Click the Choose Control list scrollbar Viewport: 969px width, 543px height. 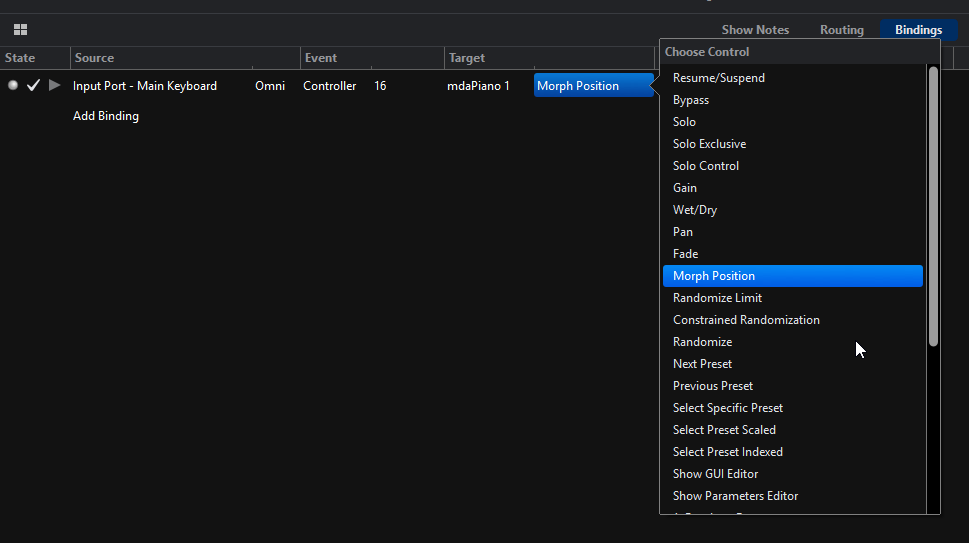pos(933,206)
